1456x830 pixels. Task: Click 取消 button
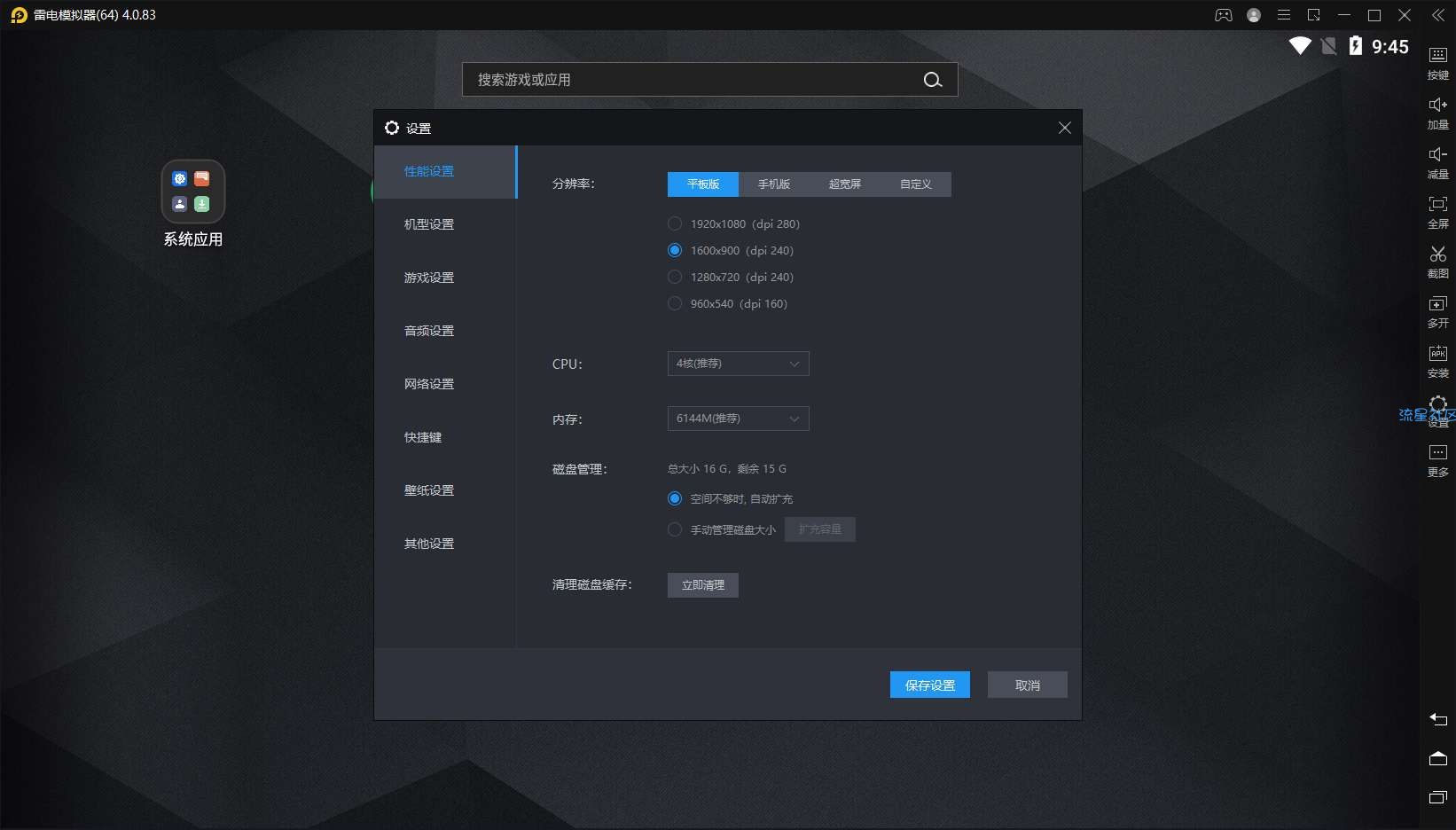pyautogui.click(x=1028, y=685)
